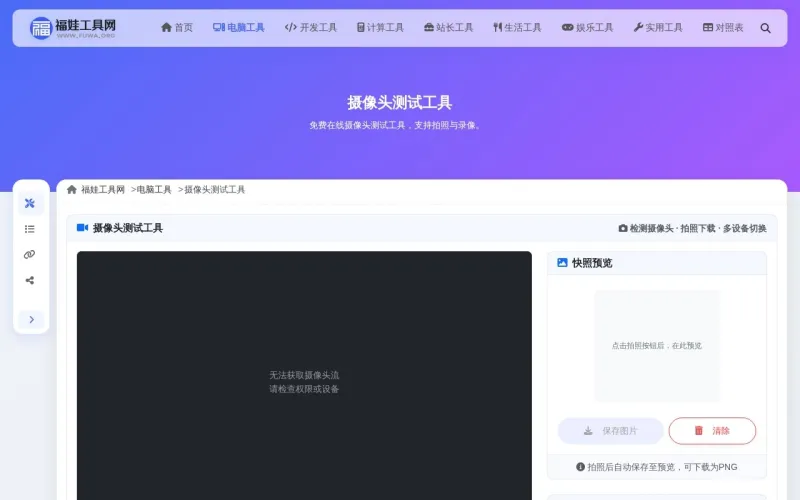Click the search magnifier icon
800x500 pixels.
(x=765, y=28)
